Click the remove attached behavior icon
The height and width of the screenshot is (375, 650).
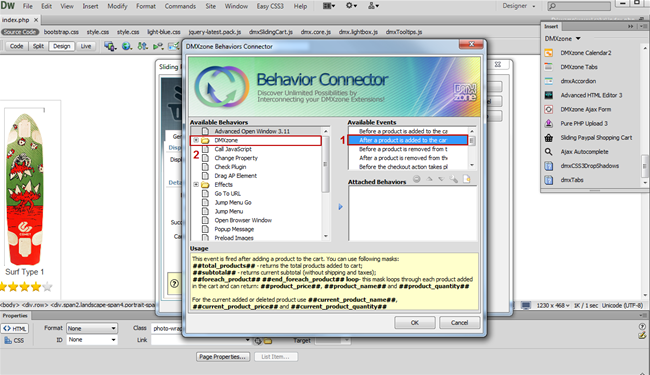click(x=417, y=179)
